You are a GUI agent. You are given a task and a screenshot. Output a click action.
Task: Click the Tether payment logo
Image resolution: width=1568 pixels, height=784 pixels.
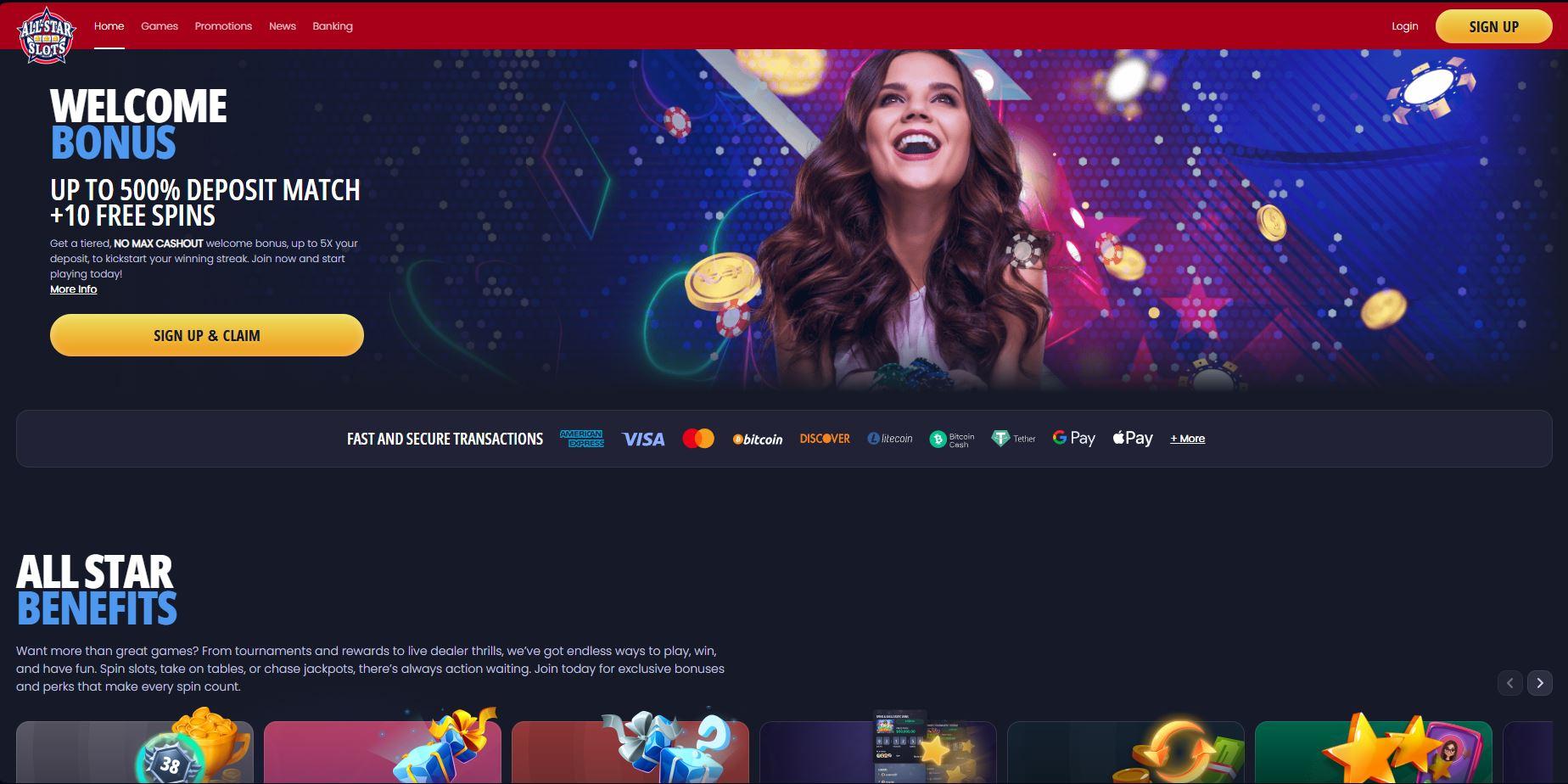coord(1013,439)
